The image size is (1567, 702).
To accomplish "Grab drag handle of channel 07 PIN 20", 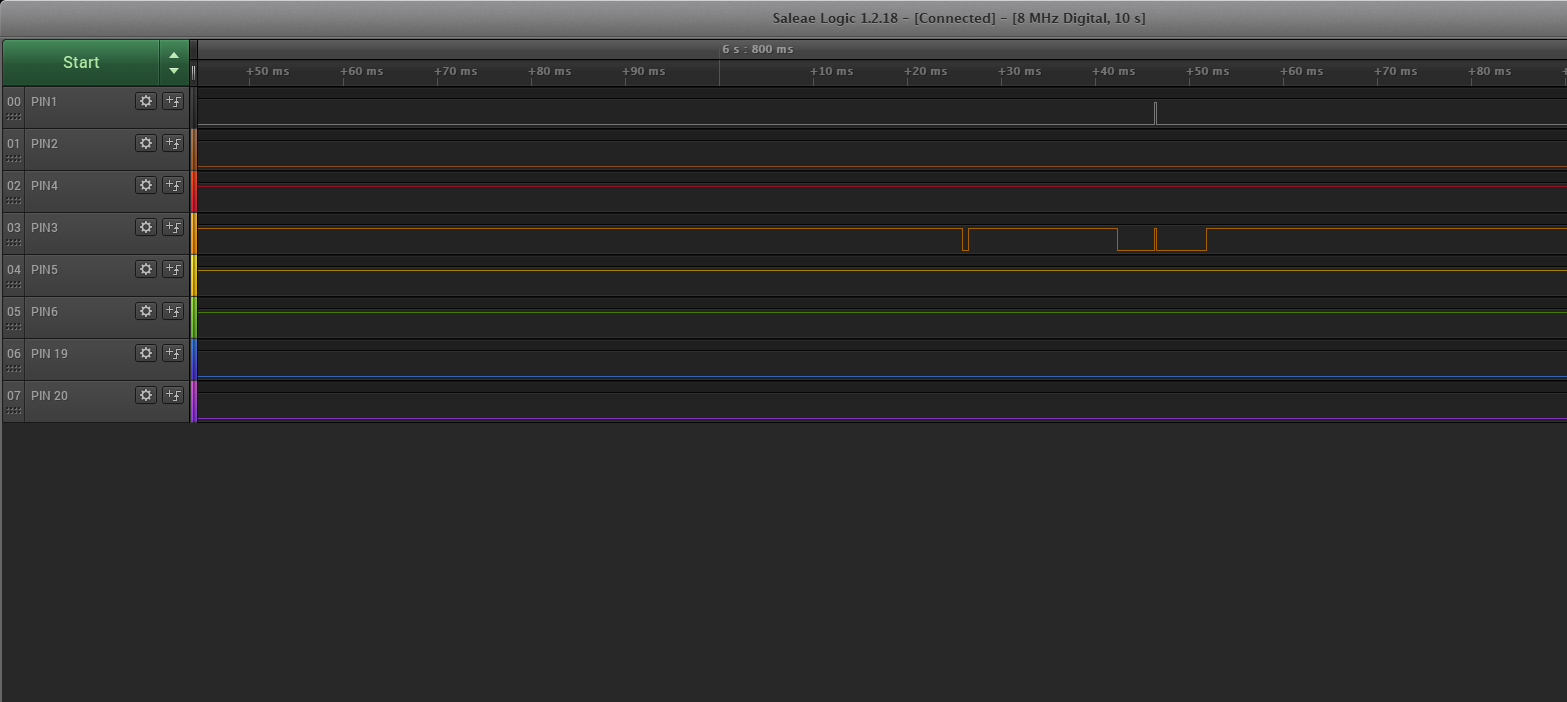I will [14, 411].
